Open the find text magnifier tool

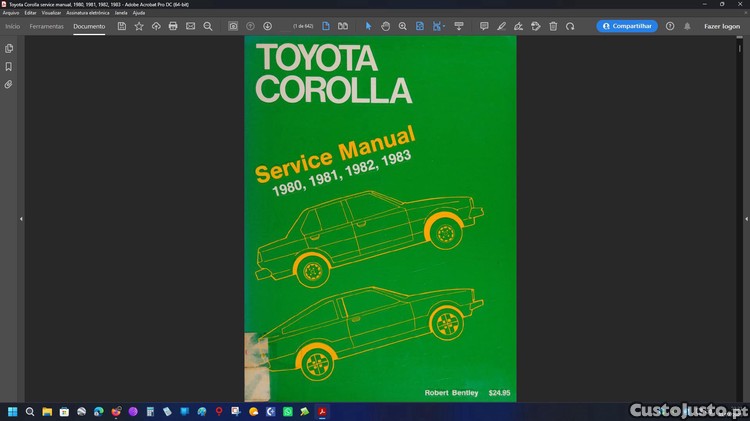(208, 26)
